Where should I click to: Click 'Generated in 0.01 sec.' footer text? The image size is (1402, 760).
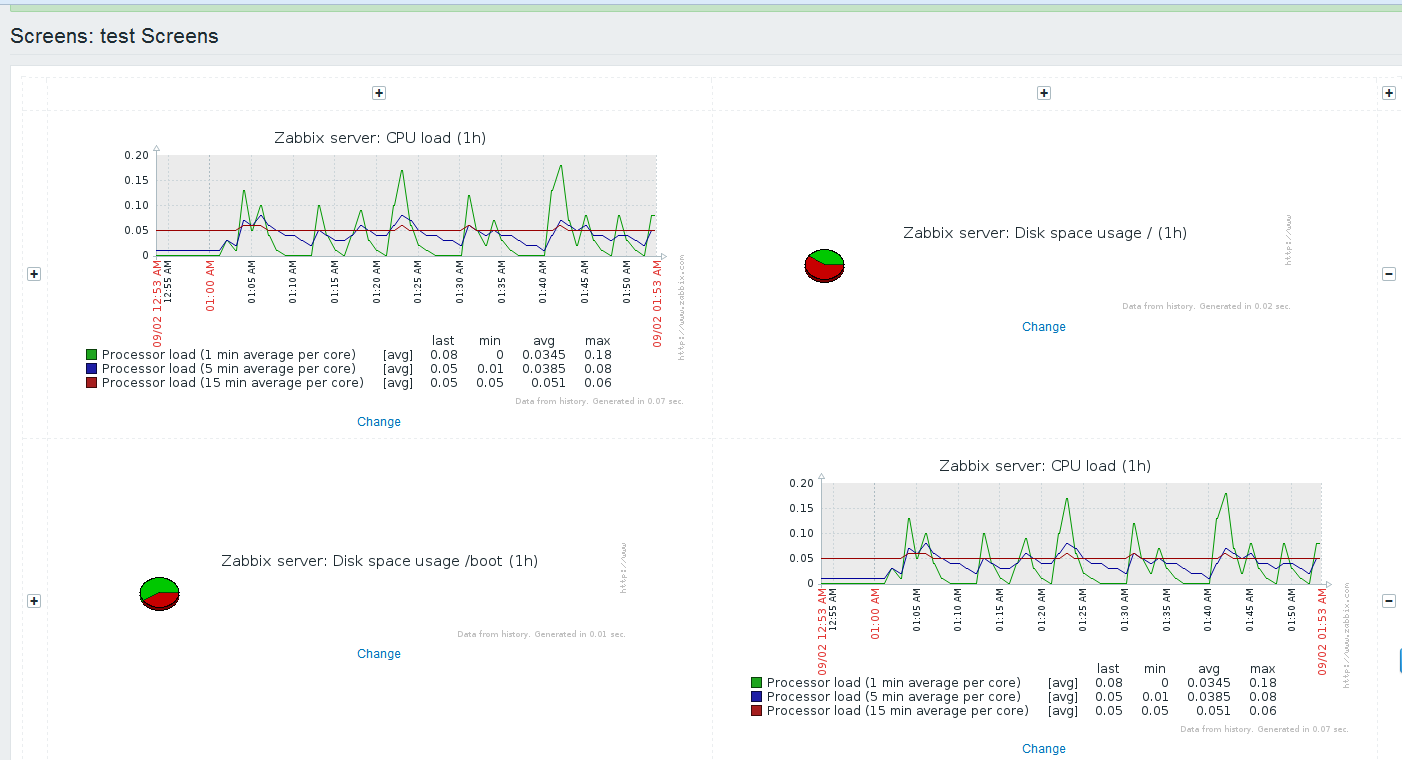tap(580, 634)
